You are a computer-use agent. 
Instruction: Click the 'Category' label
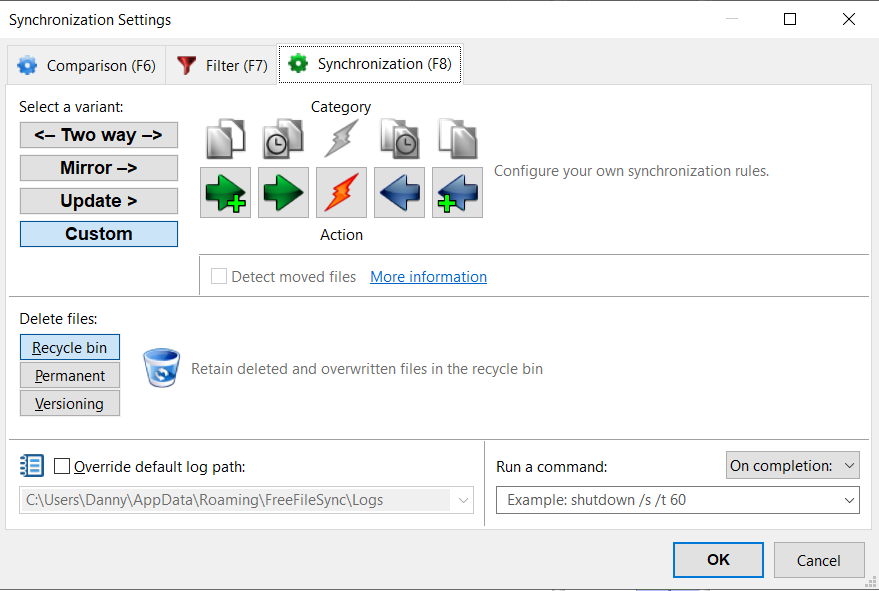(341, 107)
